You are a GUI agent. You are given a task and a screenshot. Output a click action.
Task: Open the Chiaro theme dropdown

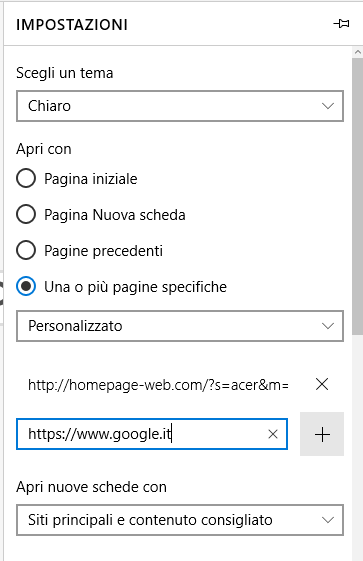click(180, 106)
